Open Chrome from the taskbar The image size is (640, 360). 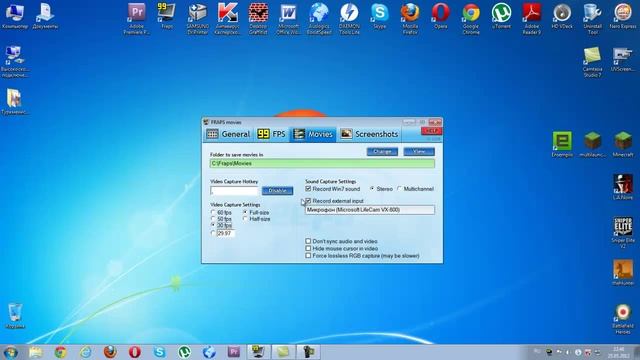60,352
